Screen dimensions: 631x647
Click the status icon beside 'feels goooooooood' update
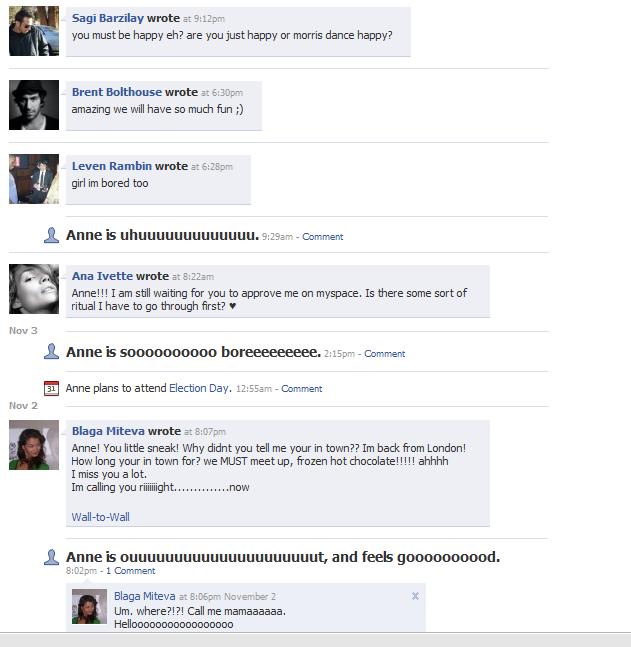tap(52, 557)
